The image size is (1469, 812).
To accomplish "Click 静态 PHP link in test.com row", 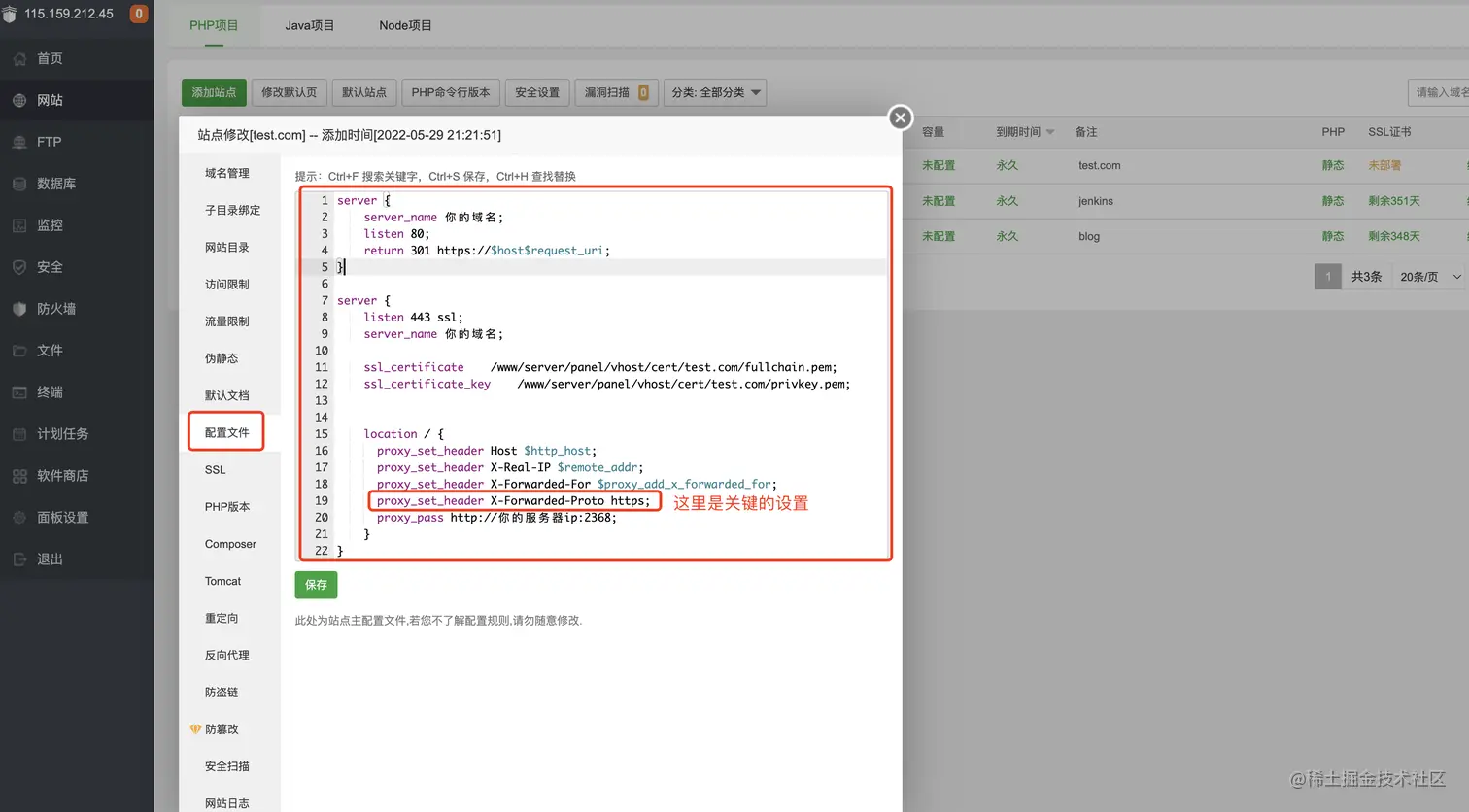I will pos(1333,166).
